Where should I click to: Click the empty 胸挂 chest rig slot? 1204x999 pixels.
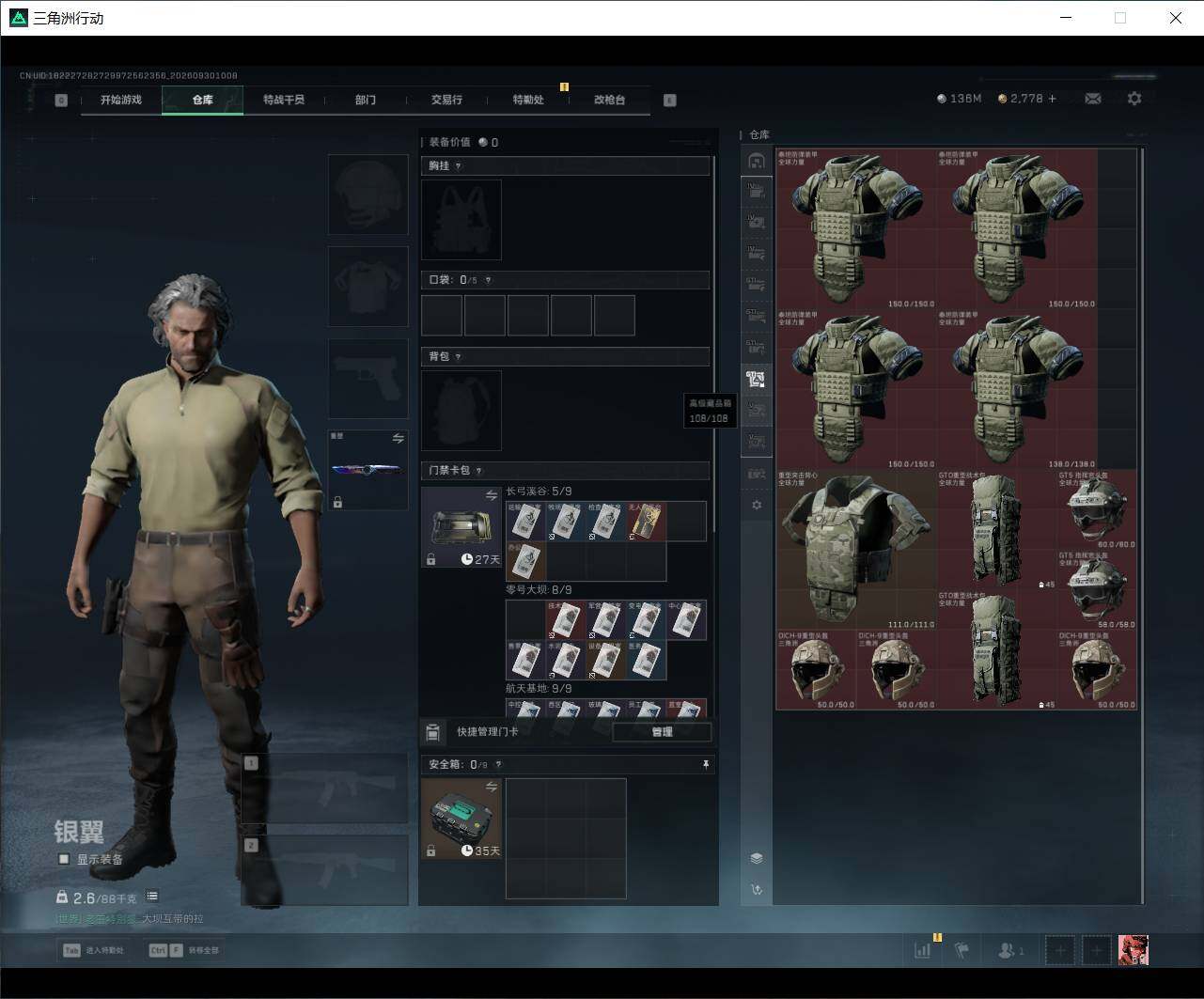coord(461,220)
